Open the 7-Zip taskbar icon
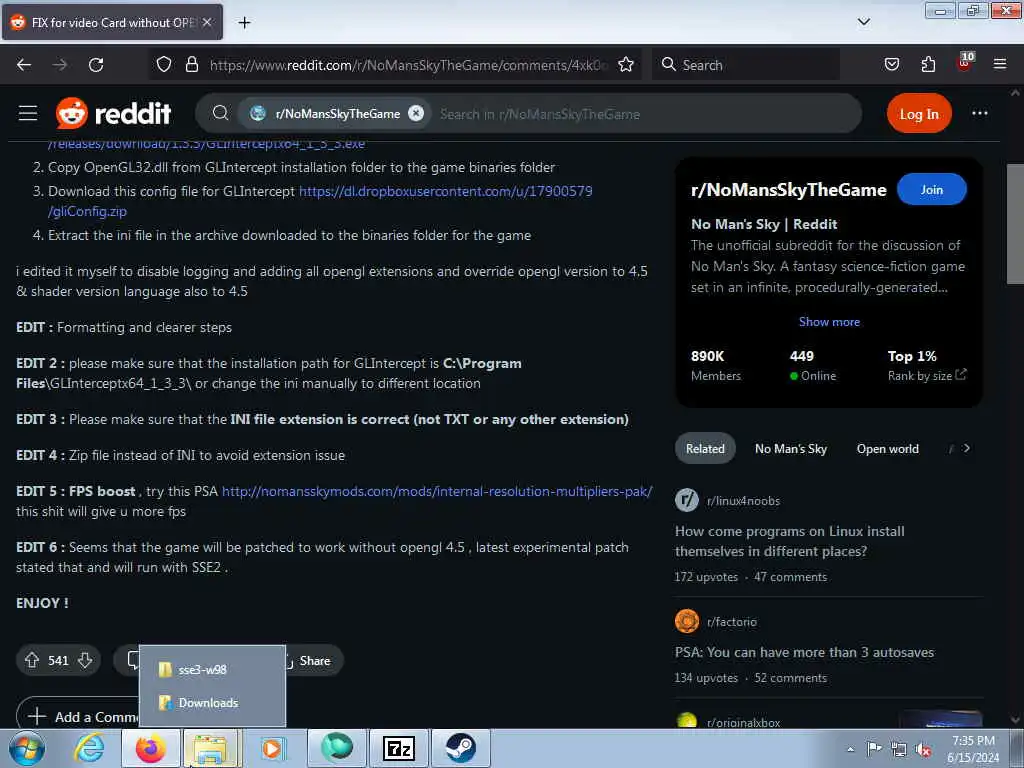This screenshot has width=1024, height=768. click(399, 748)
